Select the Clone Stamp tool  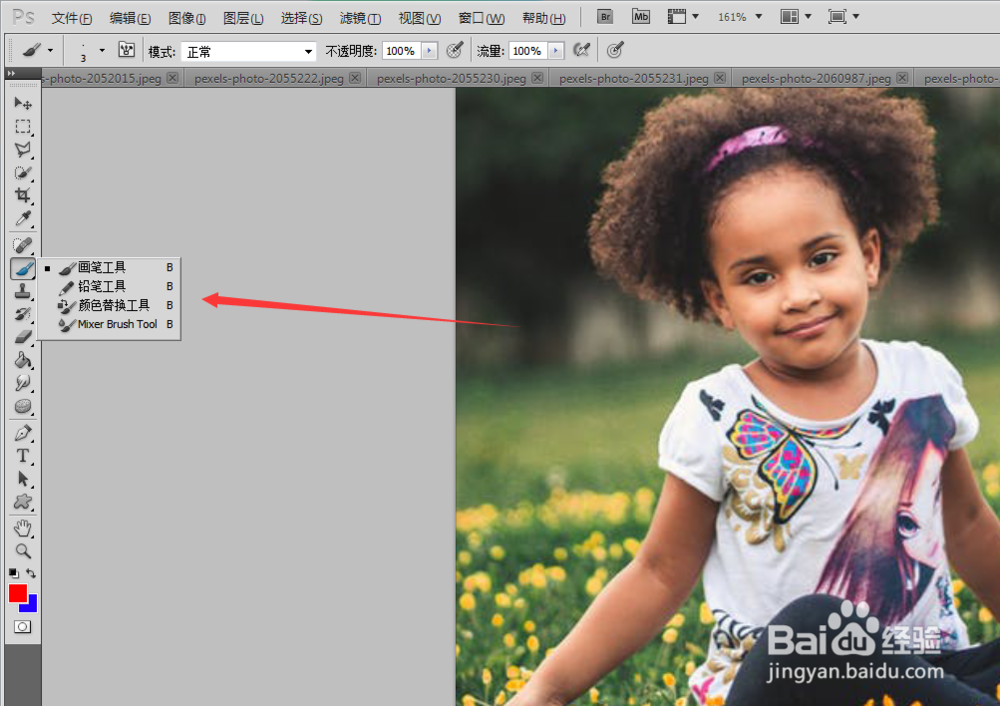coord(23,291)
